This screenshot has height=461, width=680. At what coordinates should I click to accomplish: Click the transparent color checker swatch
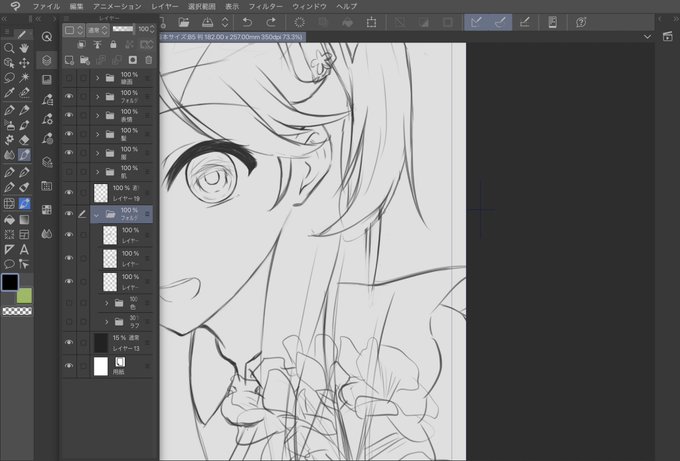coord(17,311)
